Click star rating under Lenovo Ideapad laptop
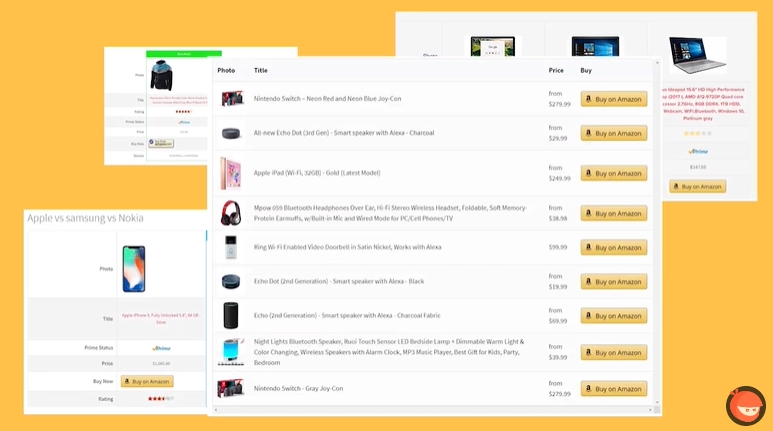 pos(697,133)
